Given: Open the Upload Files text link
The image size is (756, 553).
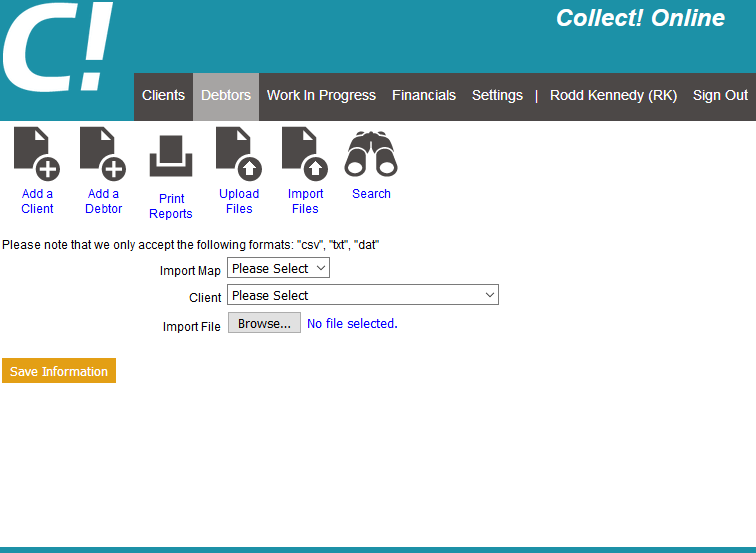Looking at the screenshot, I should (x=239, y=201).
